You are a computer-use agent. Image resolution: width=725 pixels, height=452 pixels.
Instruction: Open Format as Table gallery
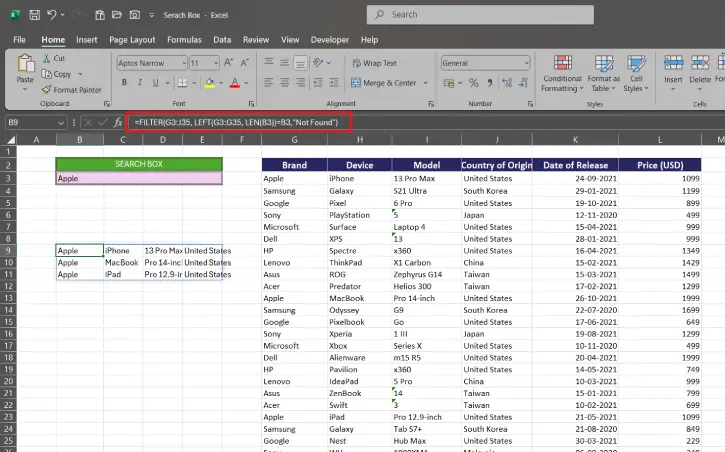coord(604,73)
